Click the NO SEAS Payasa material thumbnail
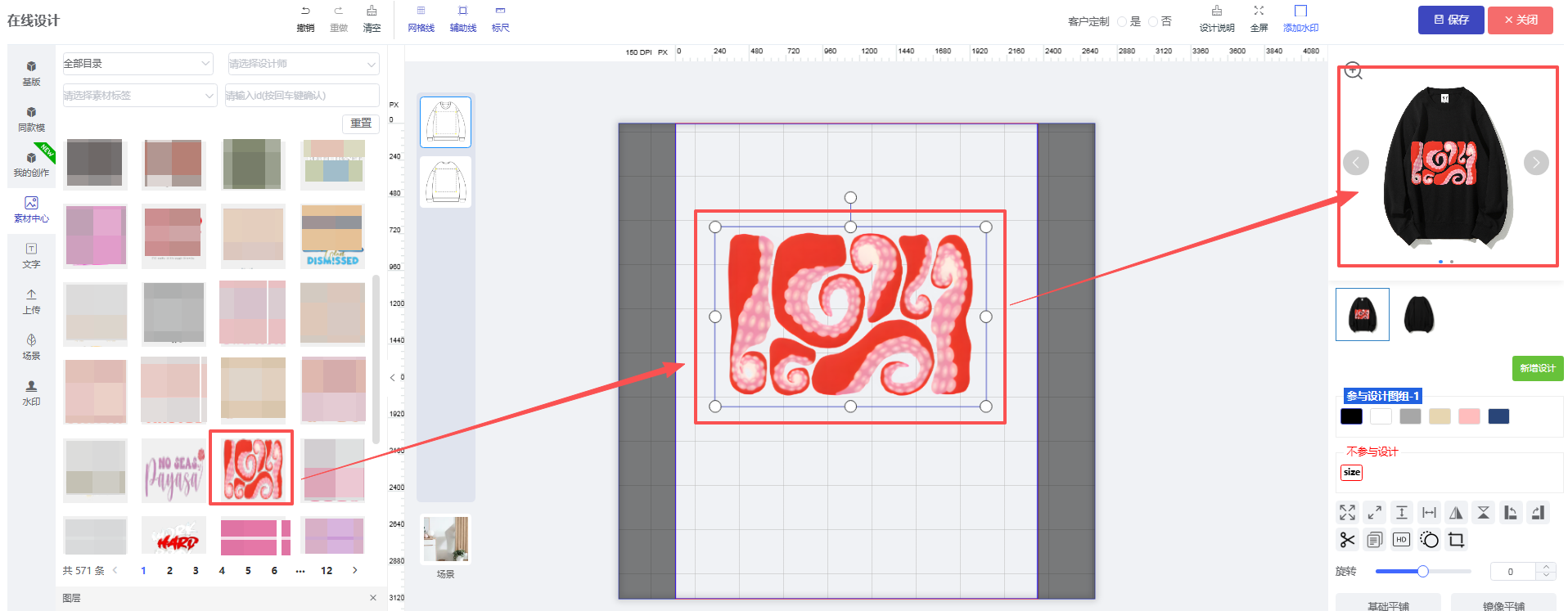The image size is (1568, 611). (173, 470)
